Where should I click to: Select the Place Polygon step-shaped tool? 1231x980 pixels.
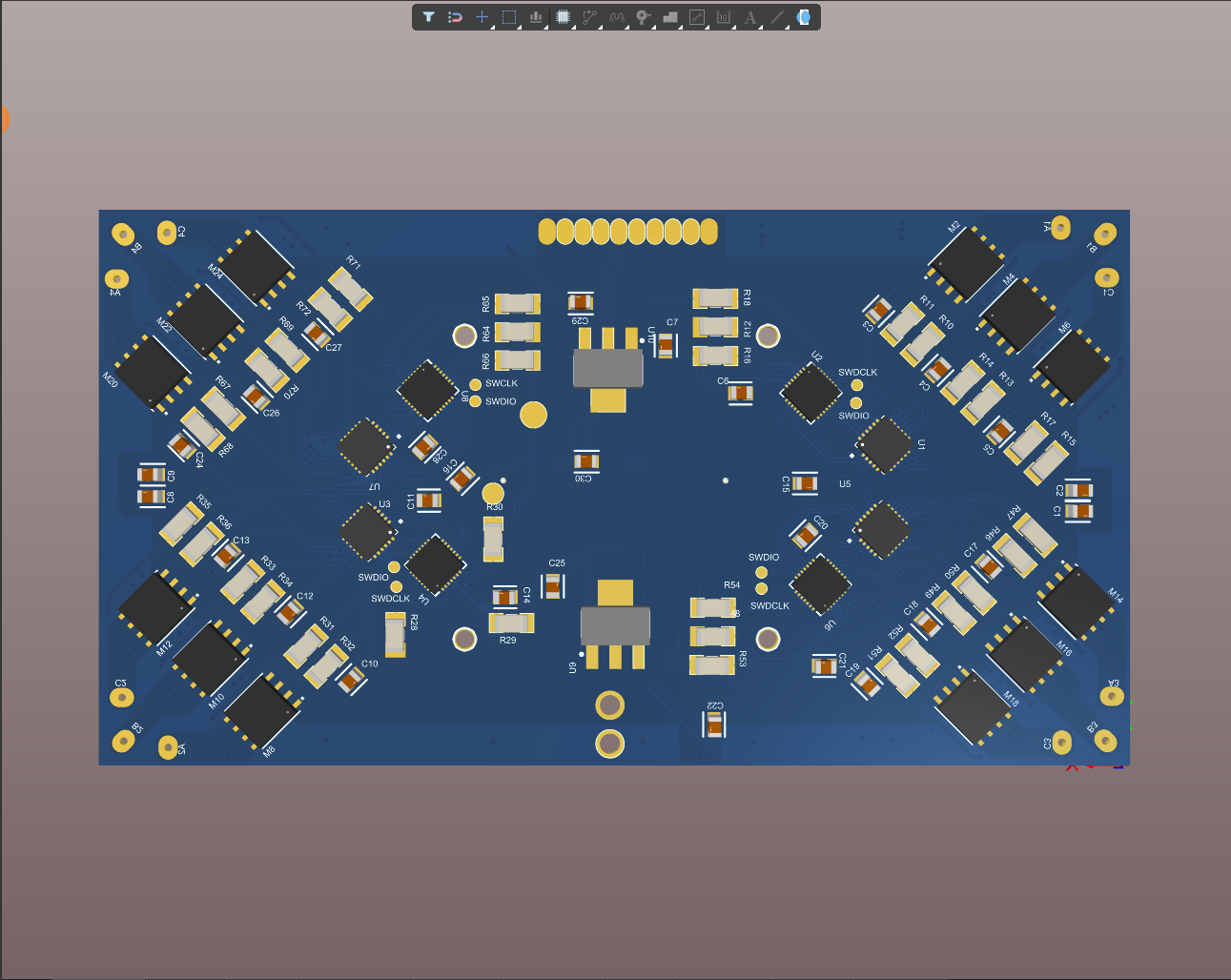(x=669, y=17)
